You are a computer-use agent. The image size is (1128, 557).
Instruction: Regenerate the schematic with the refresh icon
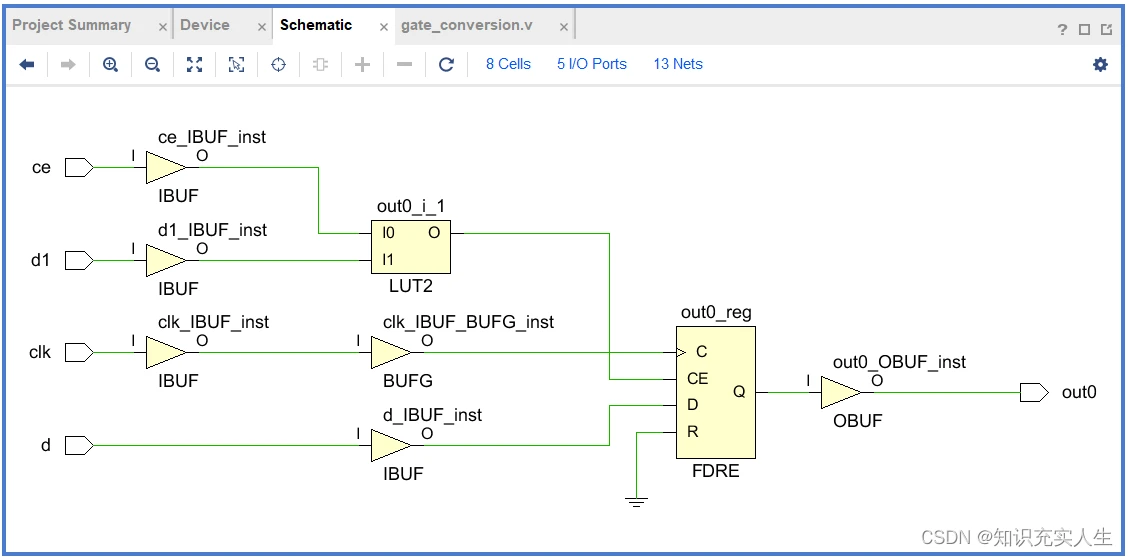446,64
